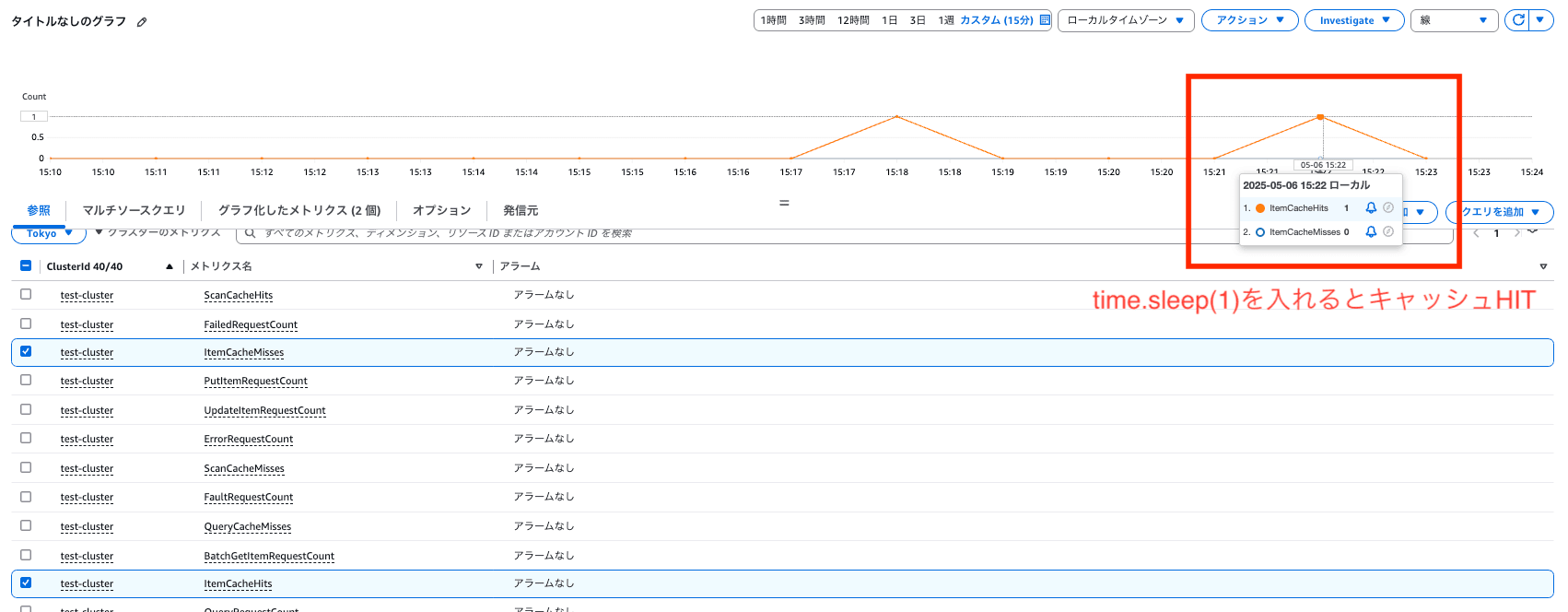Click the Y-axis value 1 label box

tap(34, 117)
